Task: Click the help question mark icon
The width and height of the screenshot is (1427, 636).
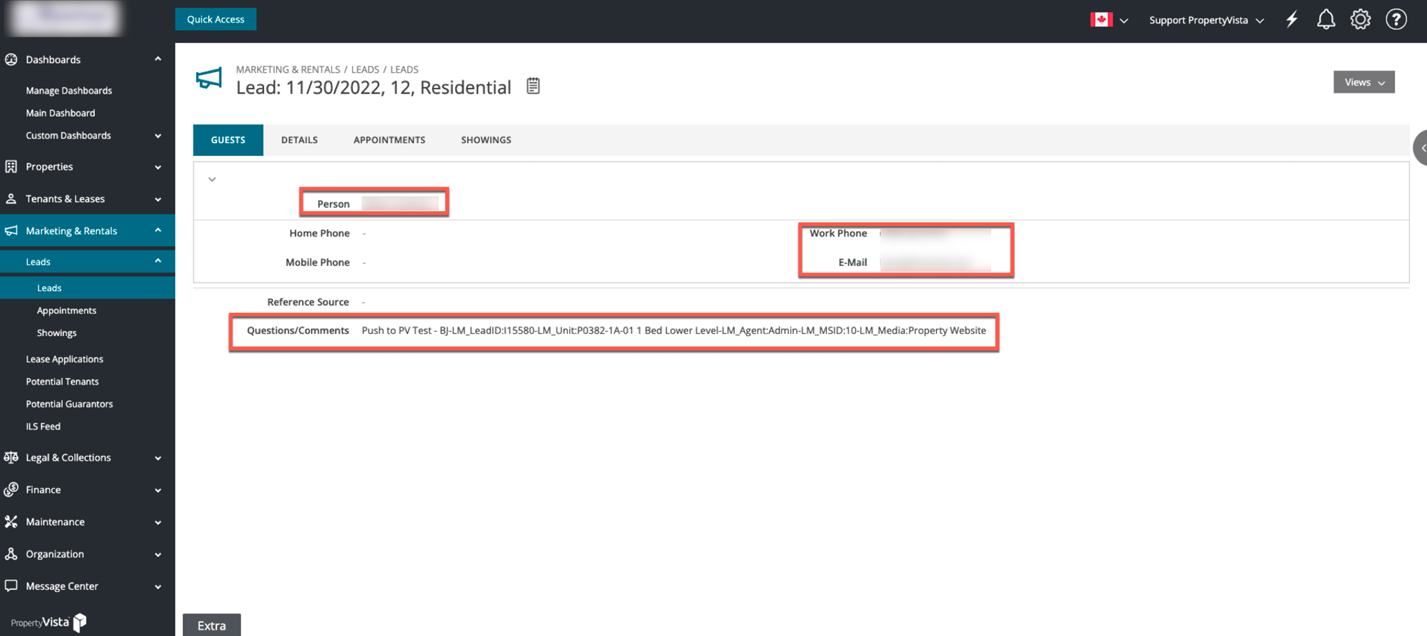Action: click(x=1395, y=19)
